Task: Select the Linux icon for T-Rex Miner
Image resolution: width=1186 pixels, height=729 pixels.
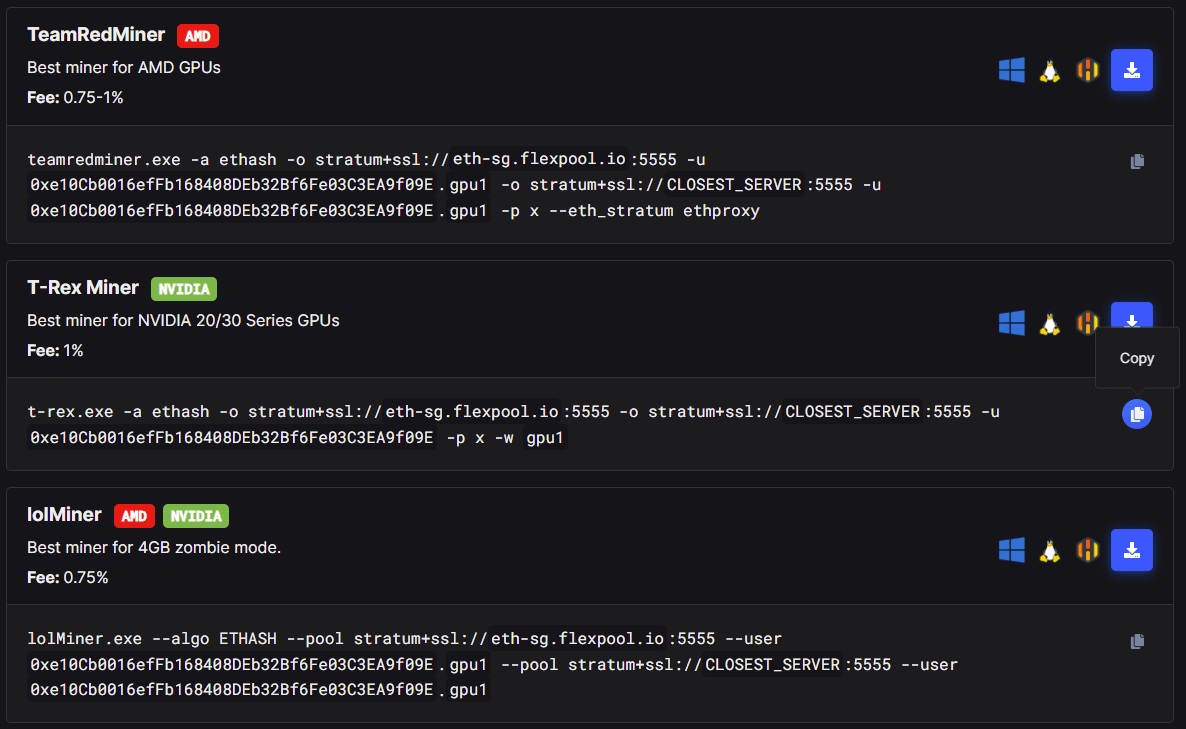Action: click(1049, 323)
